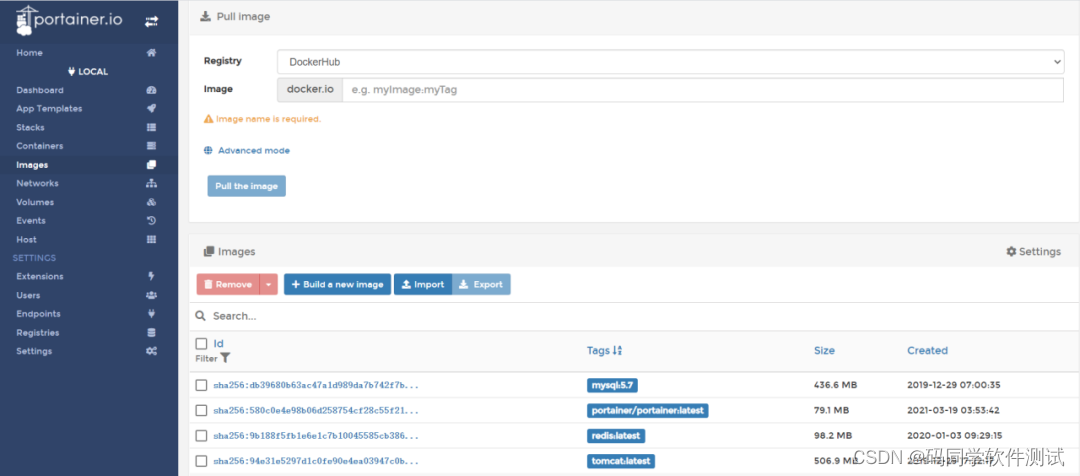
Task: Click the Import button
Action: (423, 284)
